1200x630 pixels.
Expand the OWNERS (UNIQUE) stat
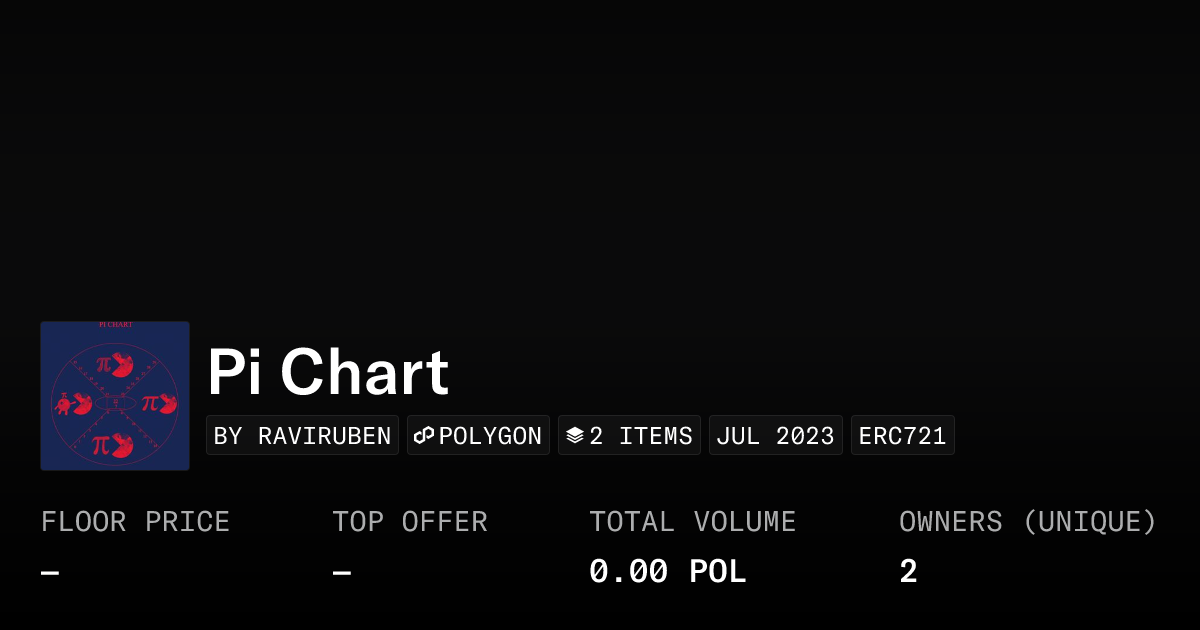[1027, 521]
